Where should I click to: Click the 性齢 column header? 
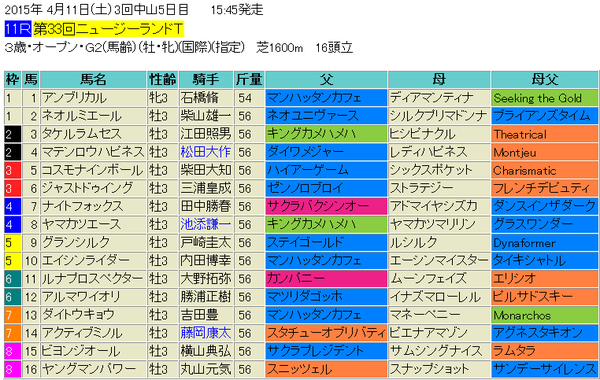coord(163,80)
